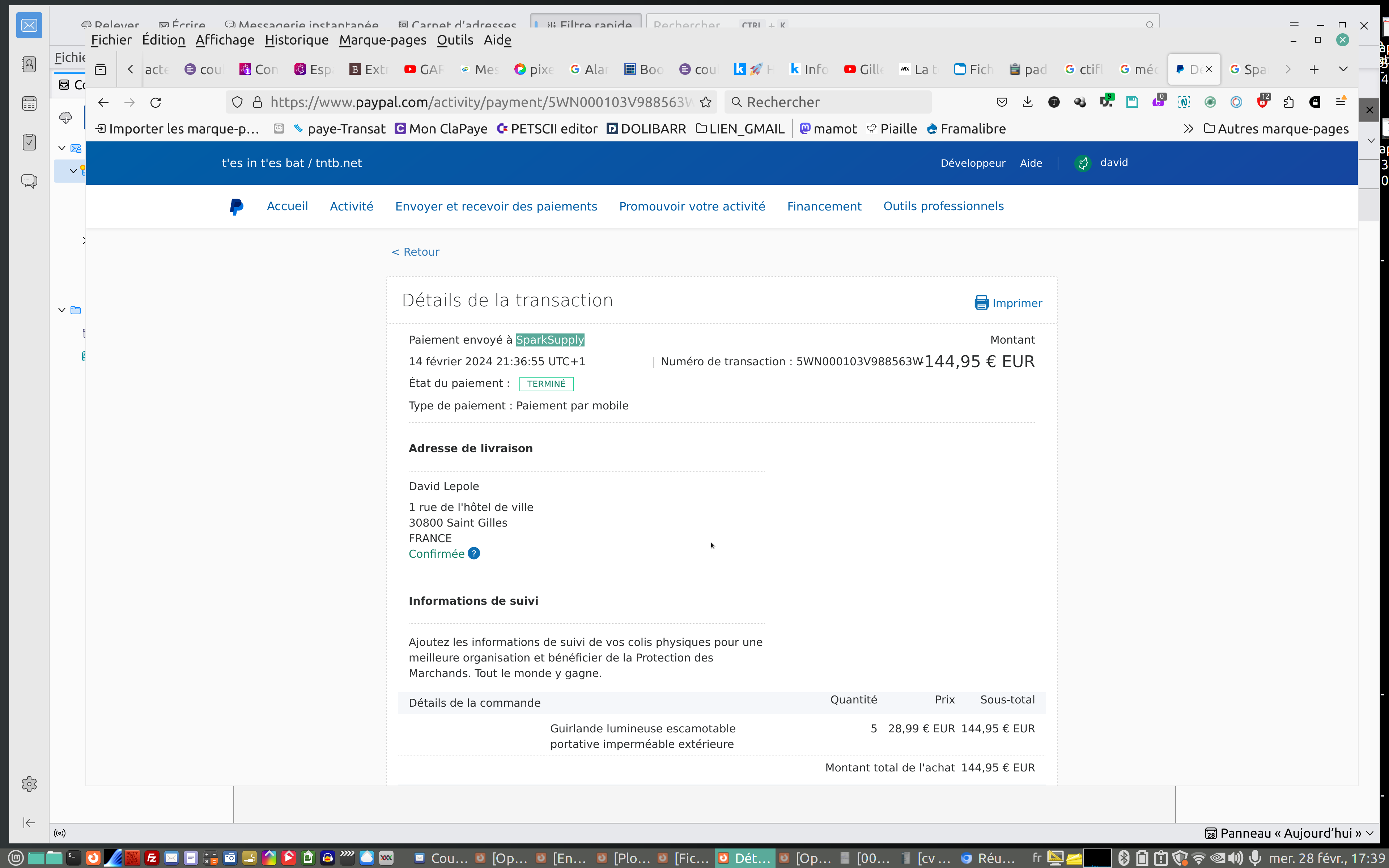Open the DOLIBARR bookmark

point(646,129)
